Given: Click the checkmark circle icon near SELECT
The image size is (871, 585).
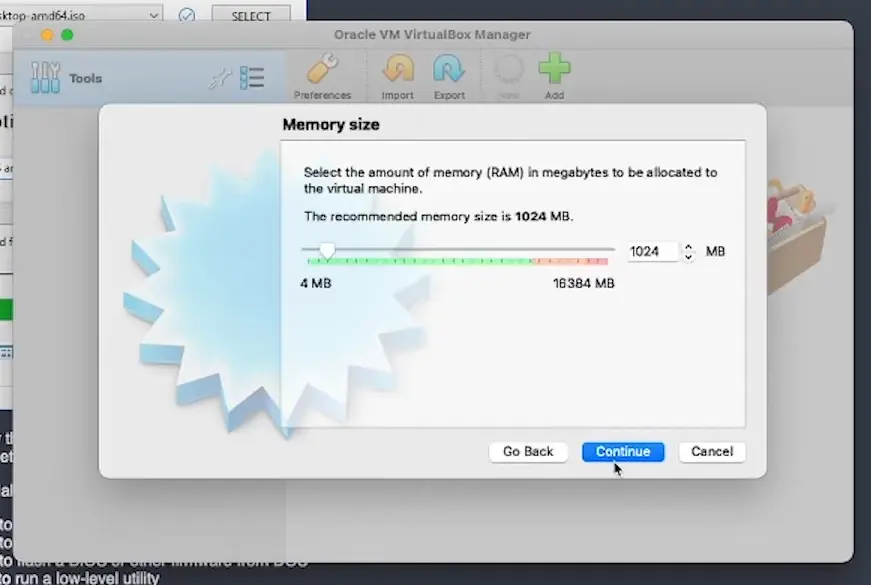Looking at the screenshot, I should coord(187,16).
